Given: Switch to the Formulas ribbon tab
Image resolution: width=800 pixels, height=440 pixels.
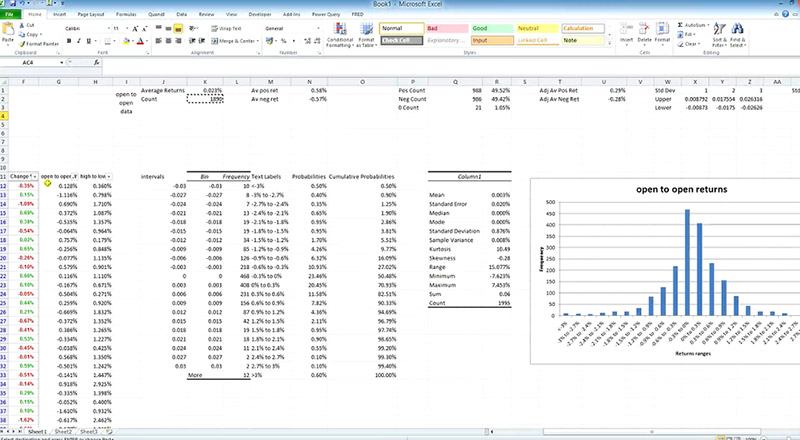Looking at the screenshot, I should (x=126, y=14).
